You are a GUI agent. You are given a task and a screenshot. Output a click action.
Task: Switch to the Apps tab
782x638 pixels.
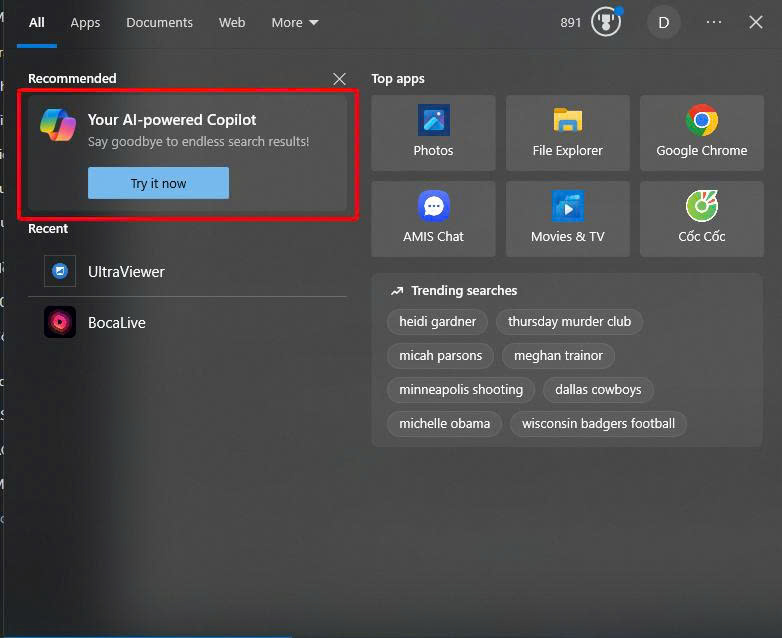(x=85, y=22)
